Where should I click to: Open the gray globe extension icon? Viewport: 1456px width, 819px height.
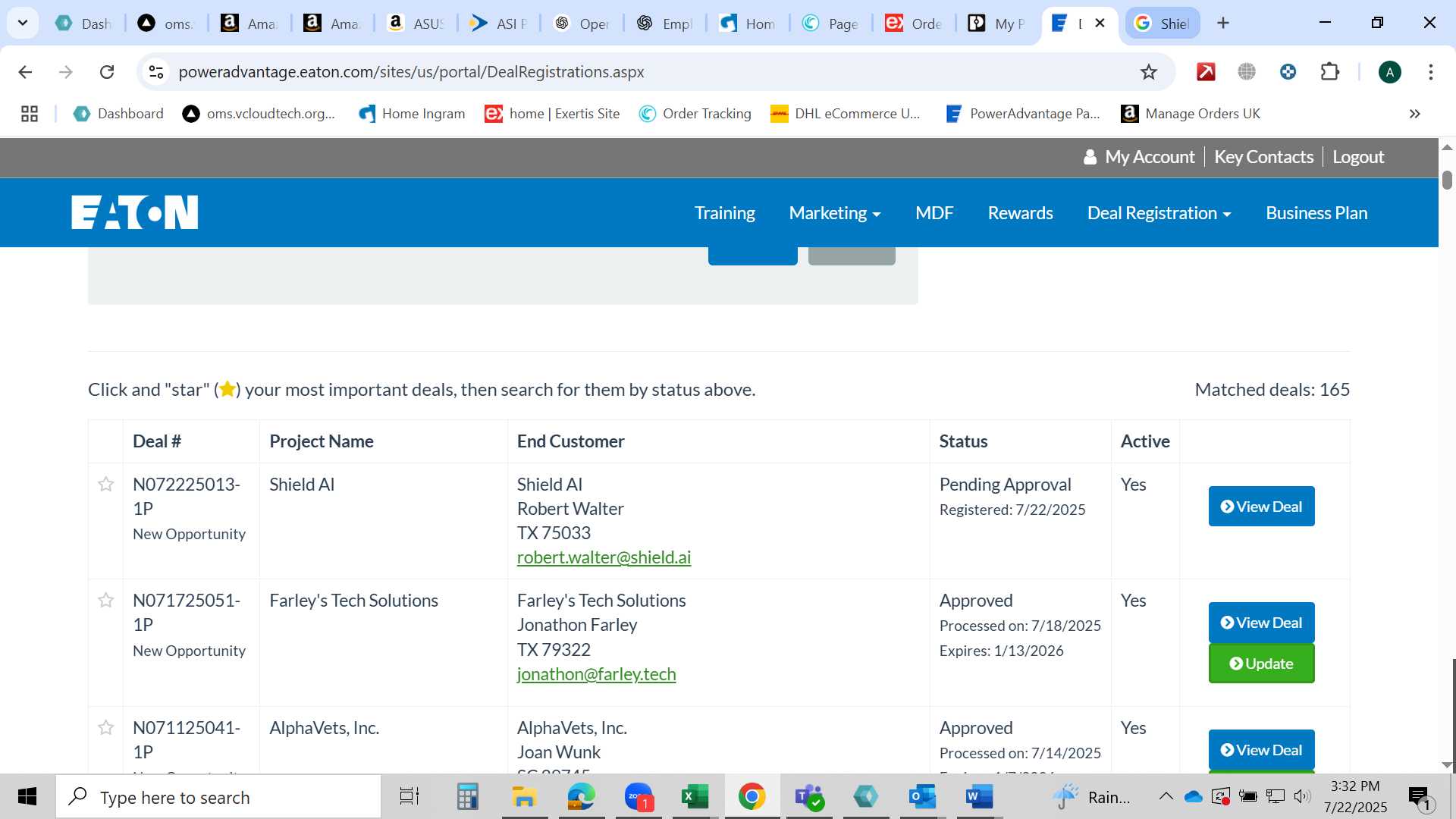(x=1247, y=72)
